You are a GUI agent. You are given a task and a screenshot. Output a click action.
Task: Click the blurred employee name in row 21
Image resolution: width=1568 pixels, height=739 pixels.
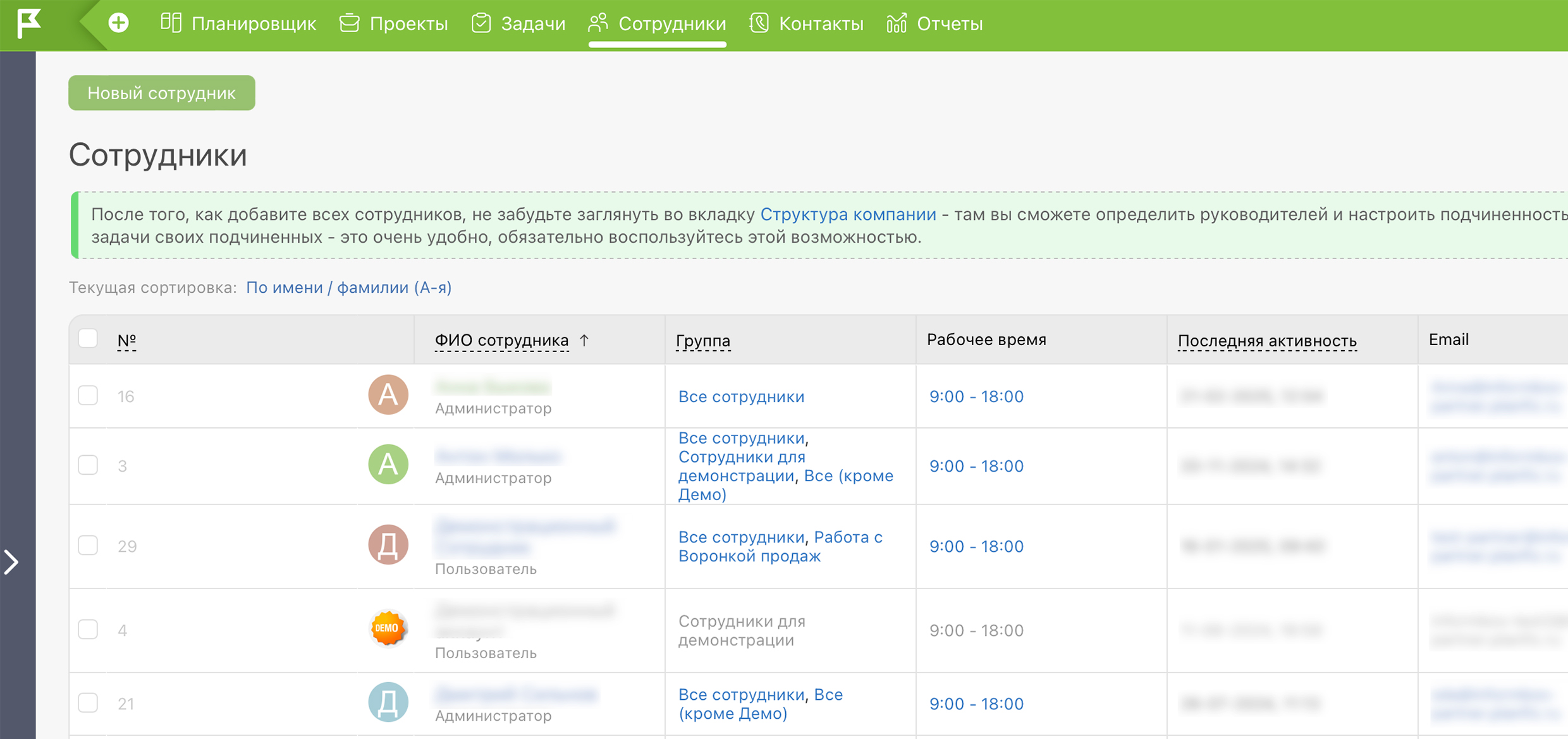point(516,694)
